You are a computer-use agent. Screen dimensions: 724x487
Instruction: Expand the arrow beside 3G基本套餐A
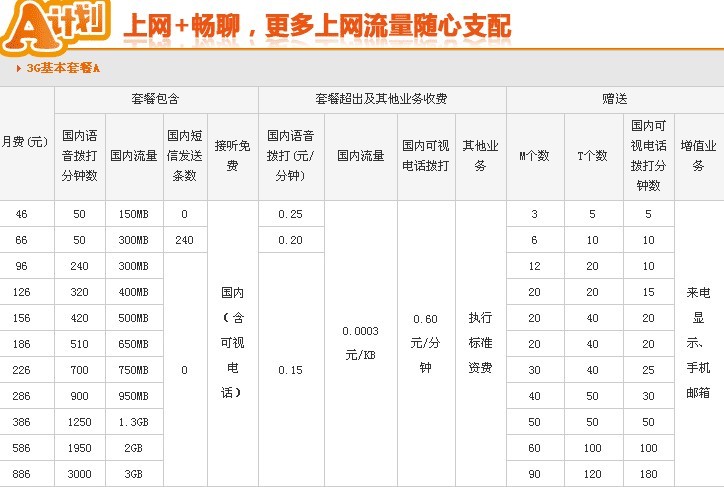pyautogui.click(x=18, y=69)
